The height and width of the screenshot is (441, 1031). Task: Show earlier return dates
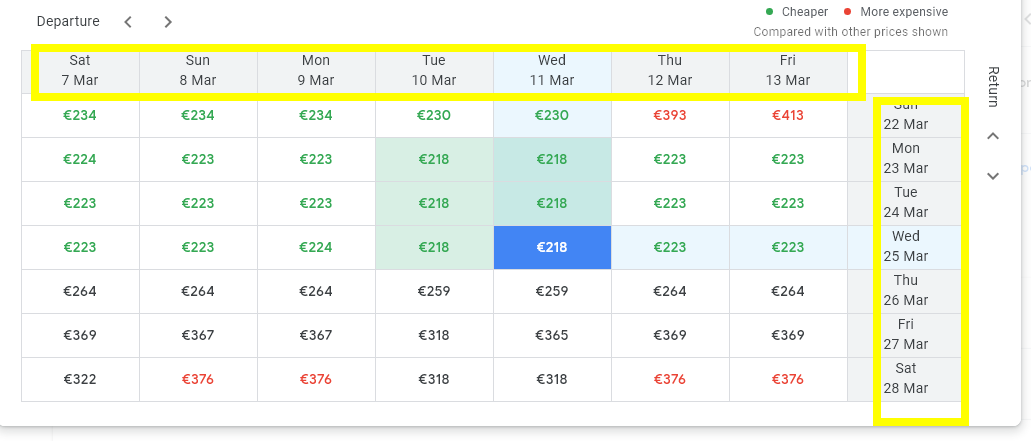tap(993, 136)
